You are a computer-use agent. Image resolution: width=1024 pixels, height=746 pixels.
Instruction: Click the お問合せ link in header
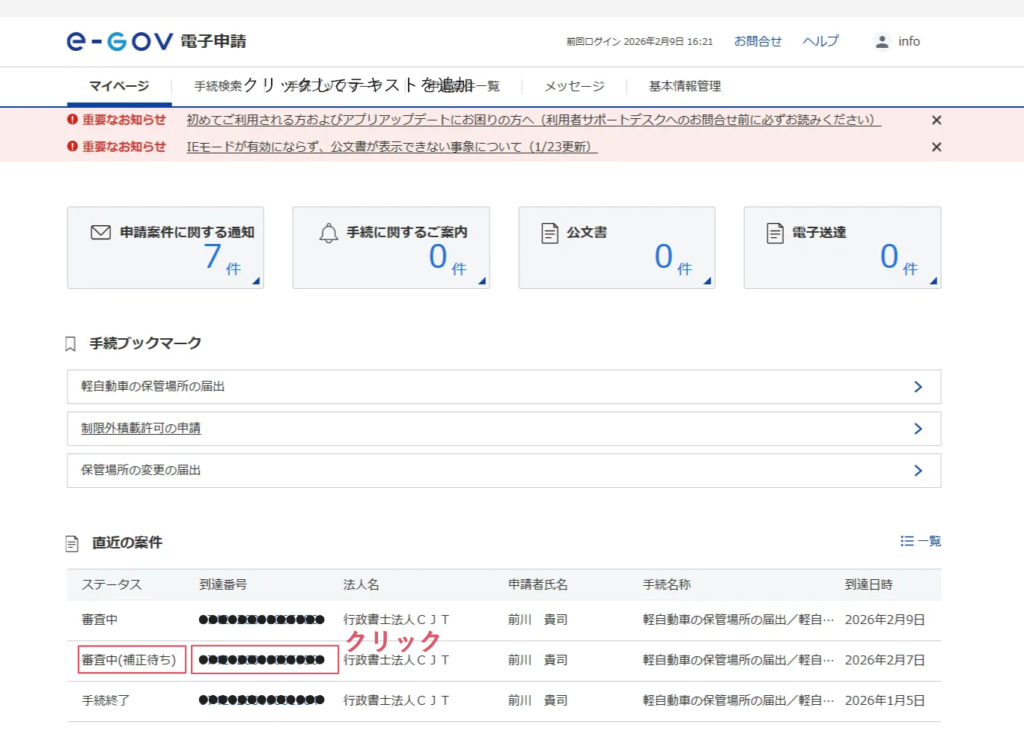pyautogui.click(x=757, y=42)
